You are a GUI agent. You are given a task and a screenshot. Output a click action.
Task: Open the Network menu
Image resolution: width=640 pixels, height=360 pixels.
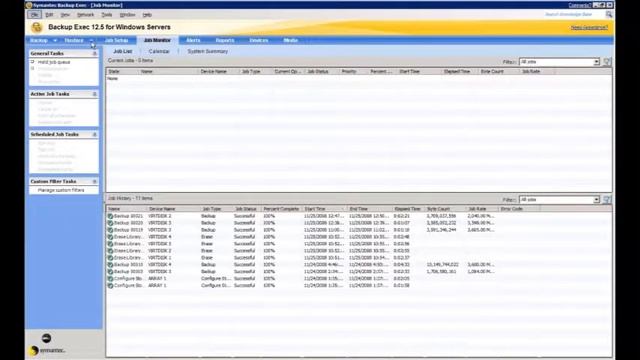[85, 15]
